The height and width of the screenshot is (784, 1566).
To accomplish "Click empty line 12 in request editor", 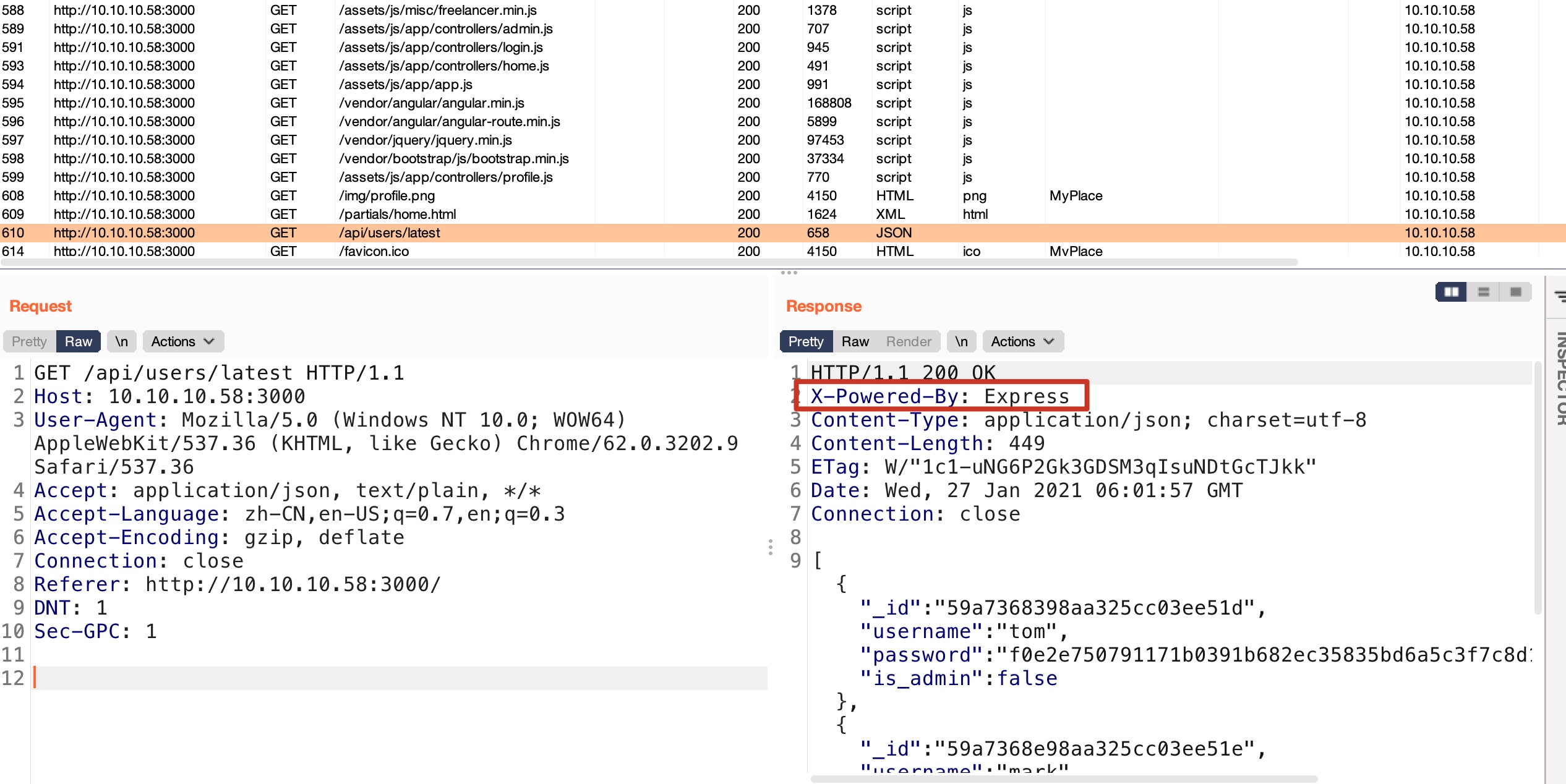I will tap(396, 678).
